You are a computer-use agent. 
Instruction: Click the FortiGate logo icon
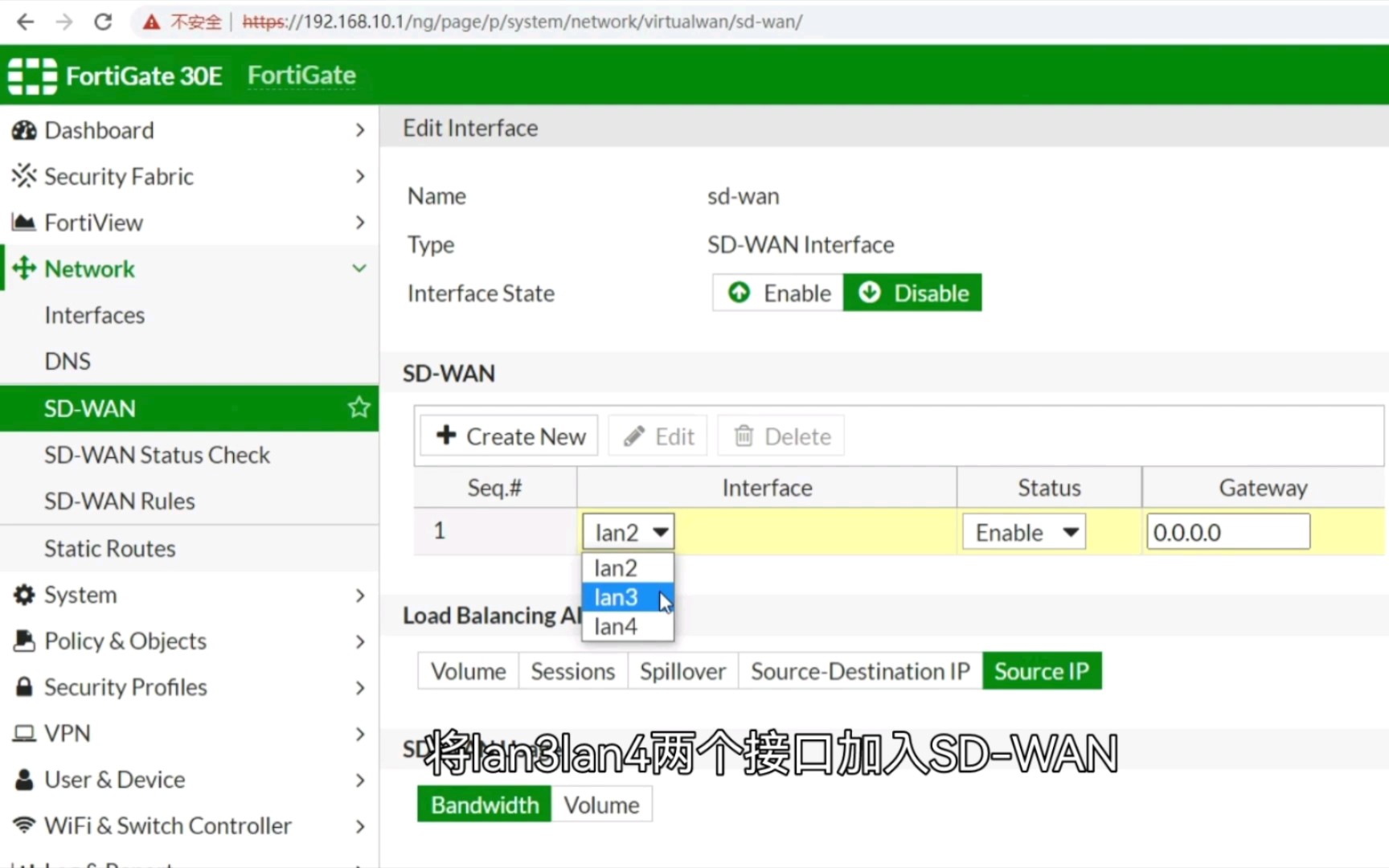pos(32,76)
